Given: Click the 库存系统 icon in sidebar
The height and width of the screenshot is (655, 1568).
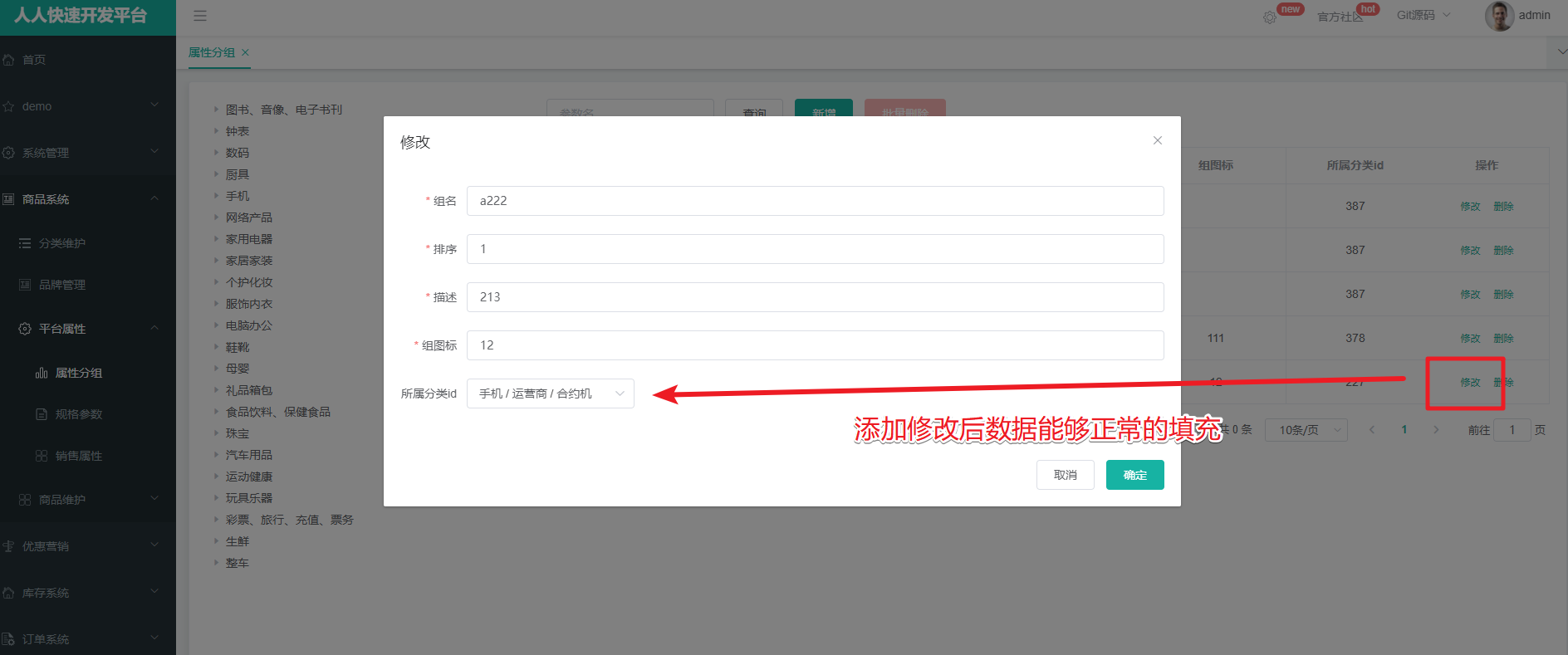Looking at the screenshot, I should 8,593.
